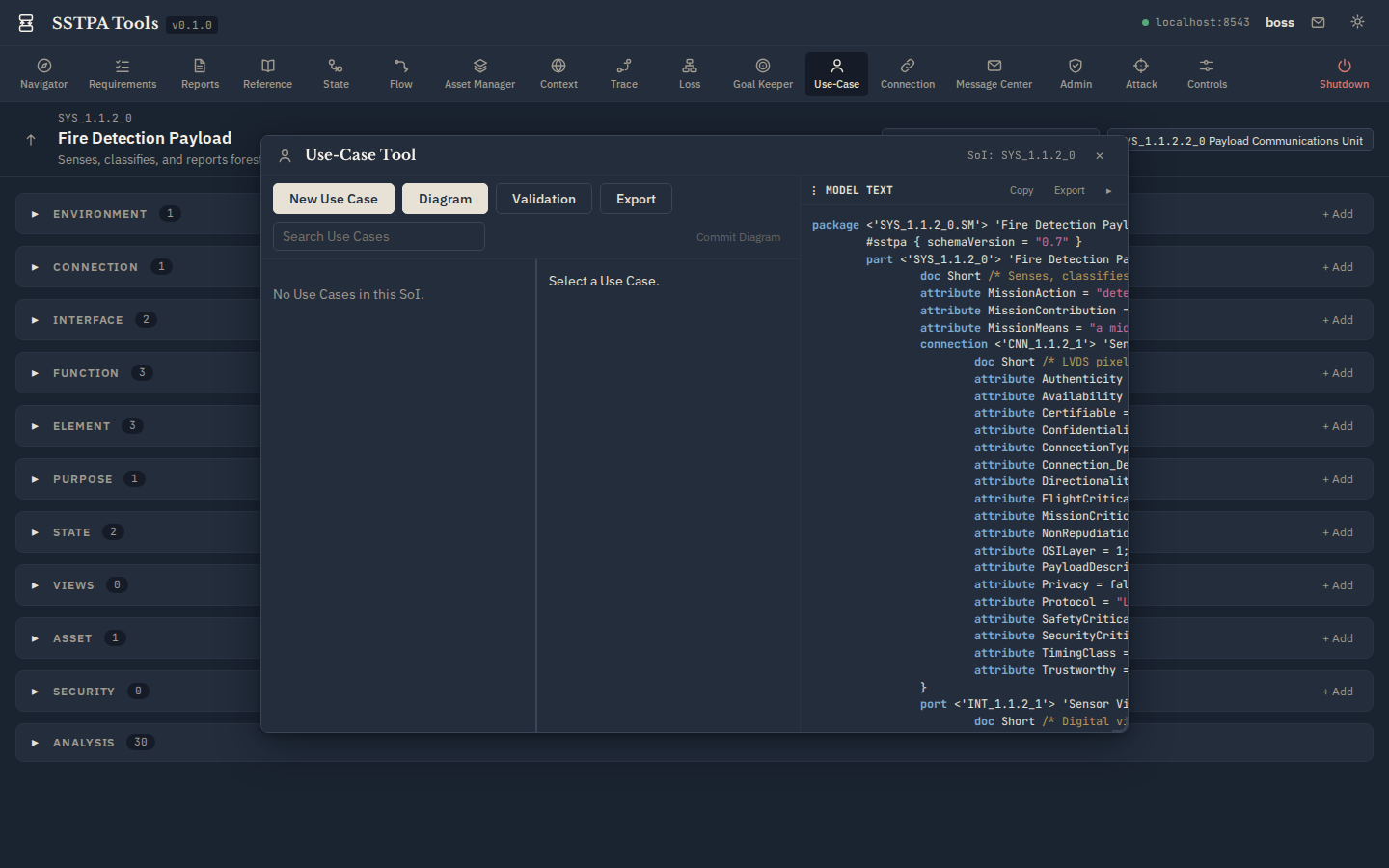
Task: Expand the VIEWS section
Action: (x=35, y=585)
